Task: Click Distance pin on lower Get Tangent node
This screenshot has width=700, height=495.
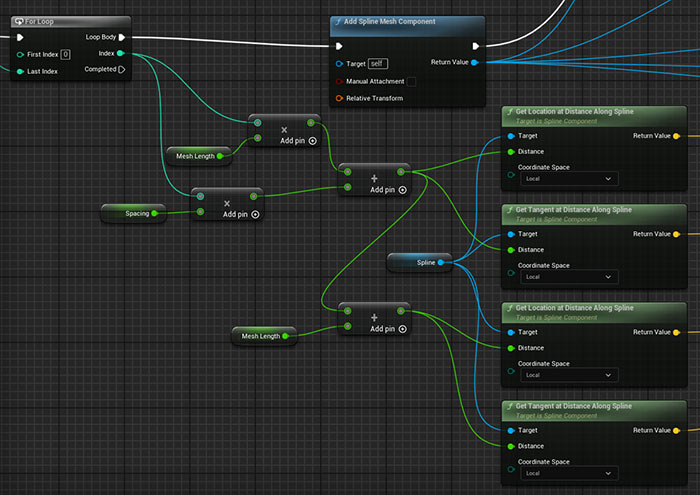Action: click(511, 446)
